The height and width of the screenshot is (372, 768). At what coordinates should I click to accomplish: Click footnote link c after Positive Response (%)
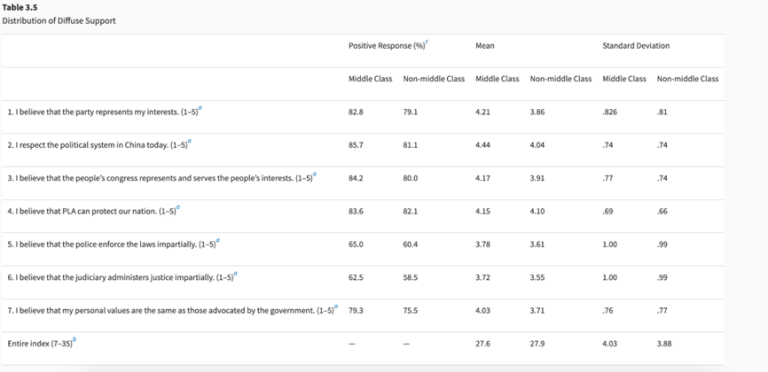pos(427,43)
